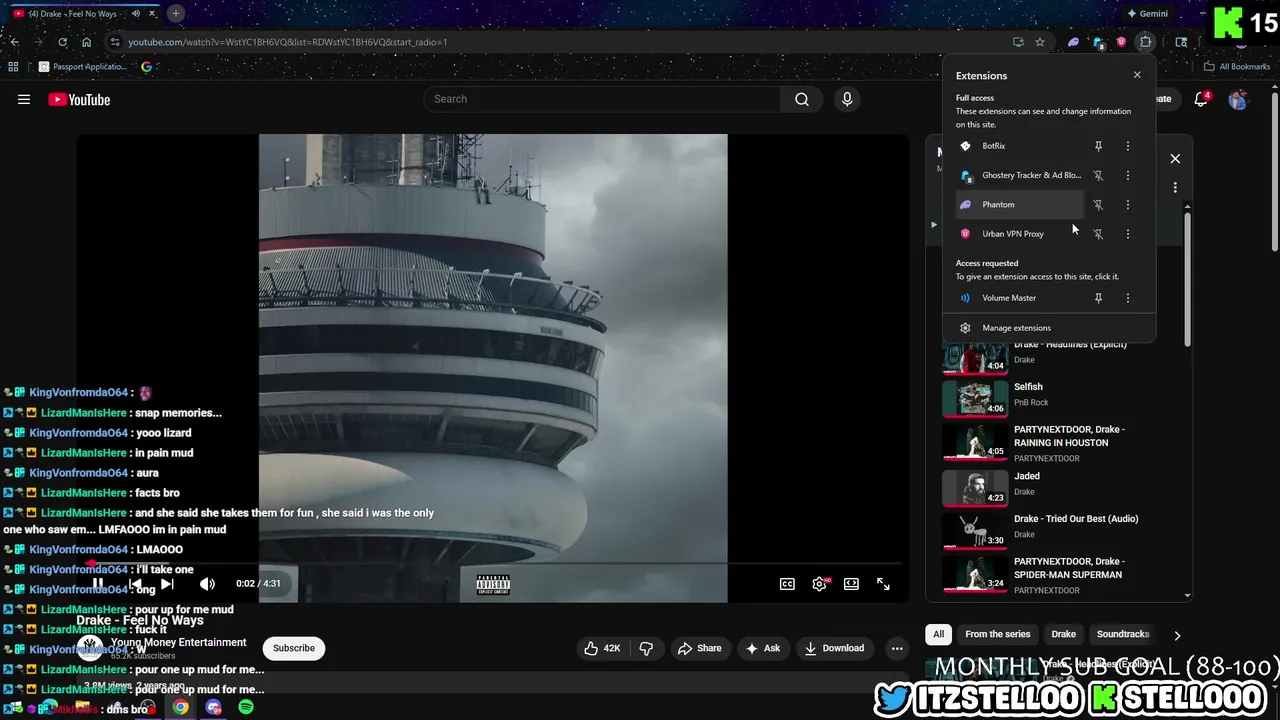Click the browser extensions puzzle icon

[1145, 42]
